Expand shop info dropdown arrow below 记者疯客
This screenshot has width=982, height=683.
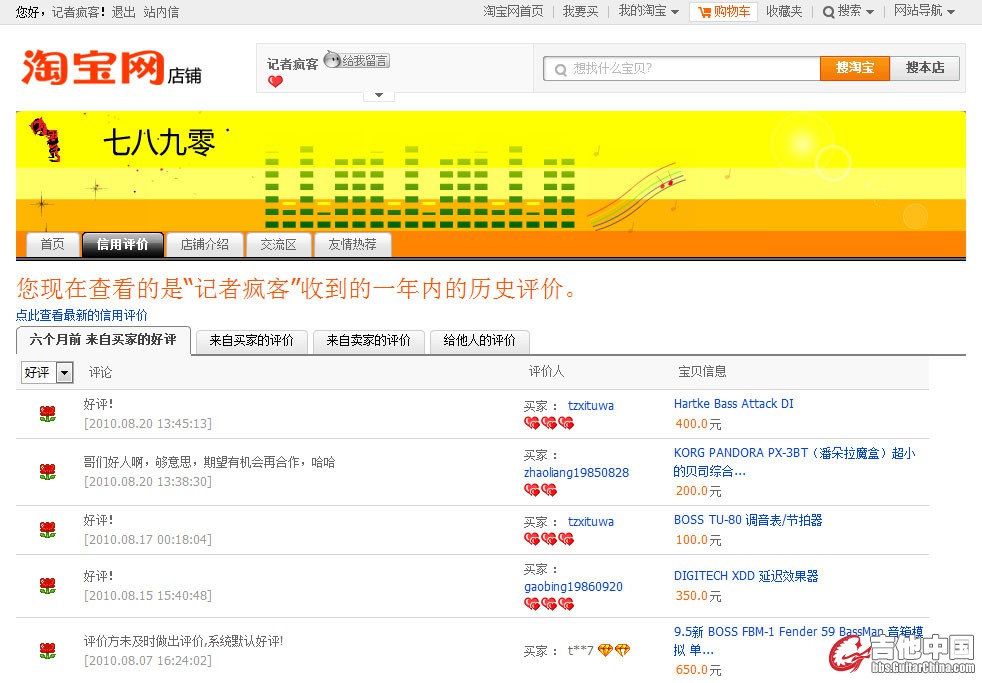[379, 95]
